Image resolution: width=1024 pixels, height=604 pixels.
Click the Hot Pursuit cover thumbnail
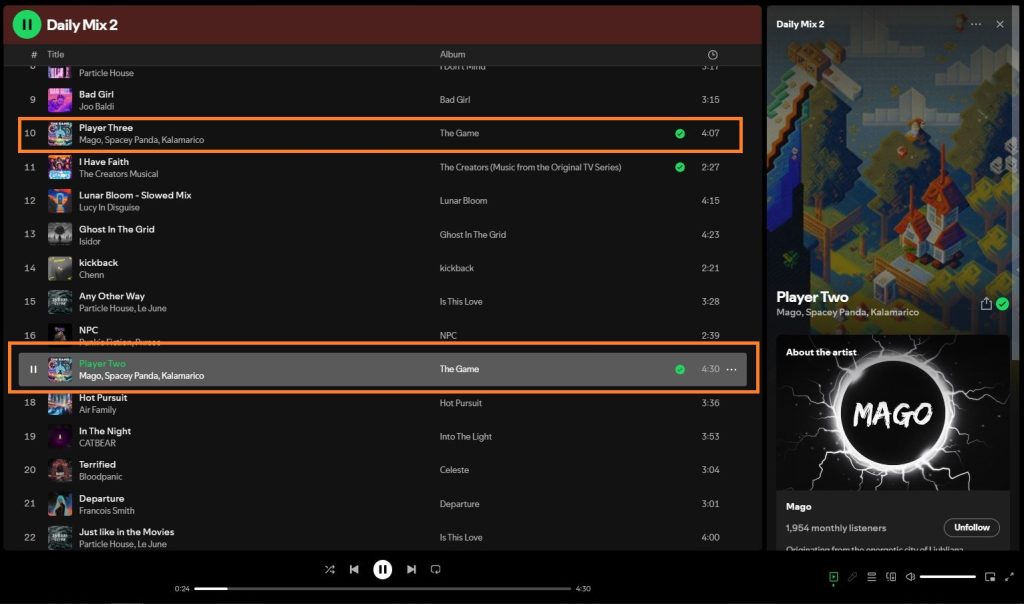(x=60, y=403)
